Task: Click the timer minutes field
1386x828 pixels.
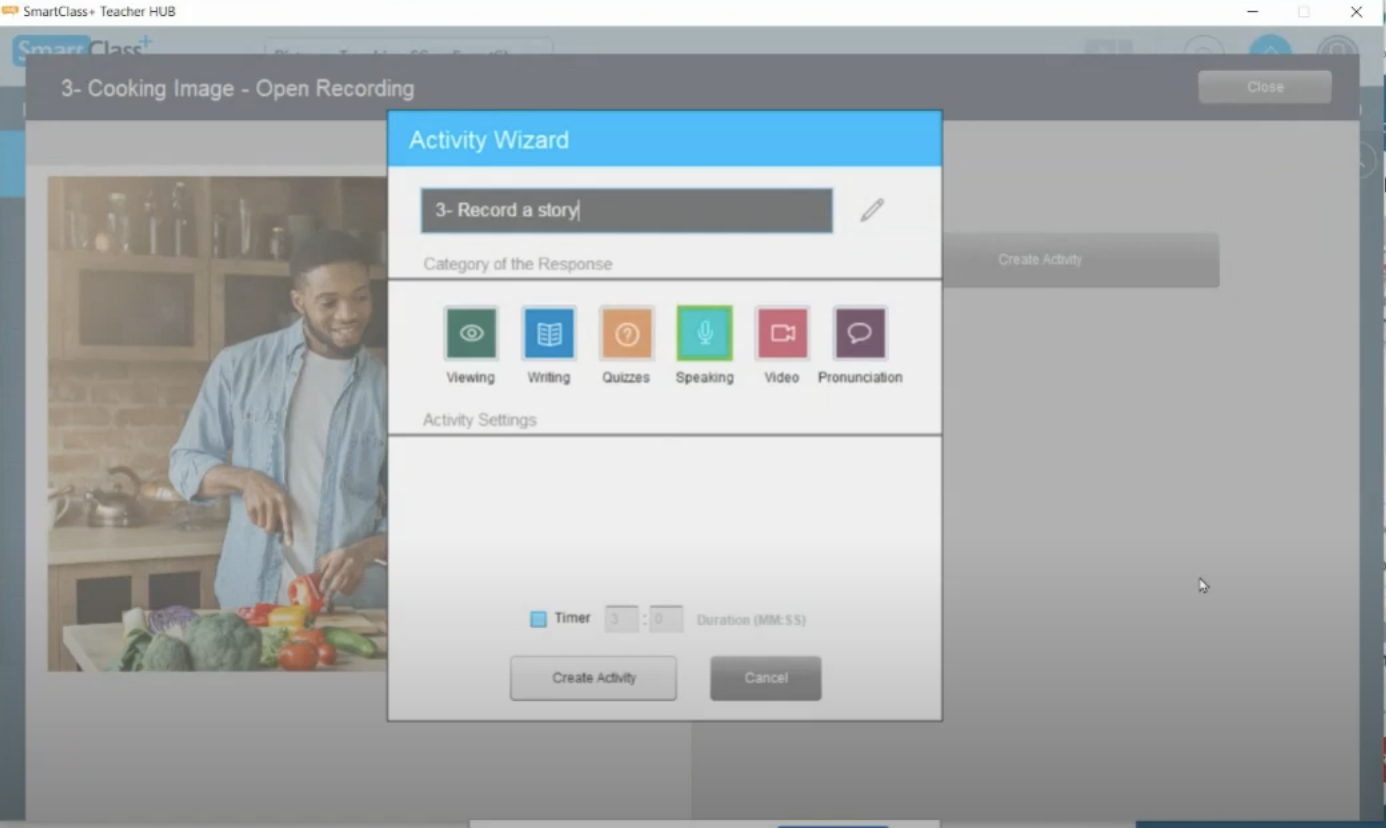Action: (x=622, y=619)
